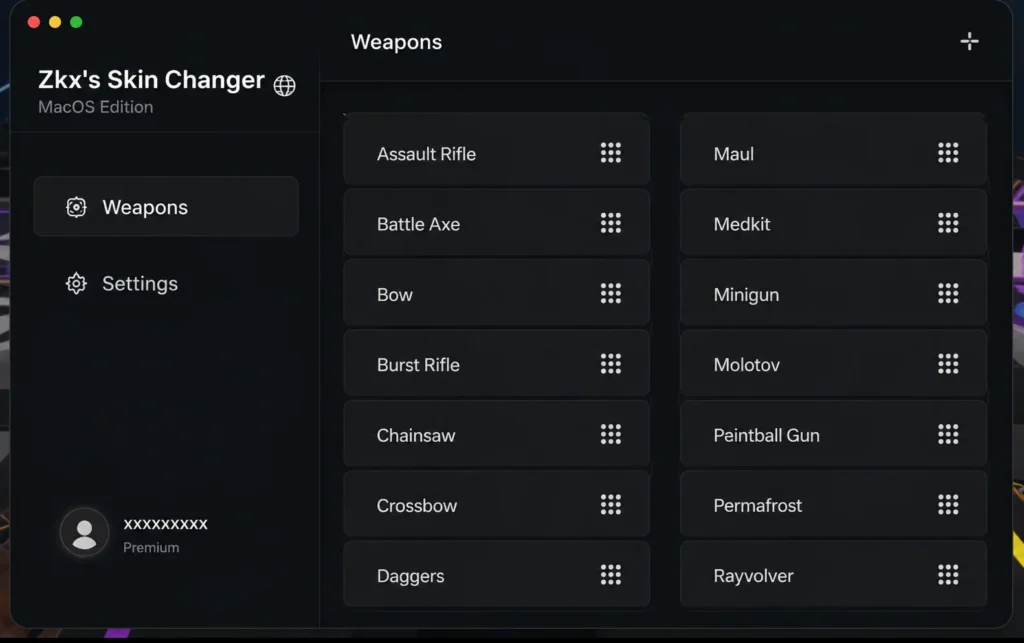Select the Weapons sidebar tab
This screenshot has height=643, width=1024.
click(x=166, y=206)
